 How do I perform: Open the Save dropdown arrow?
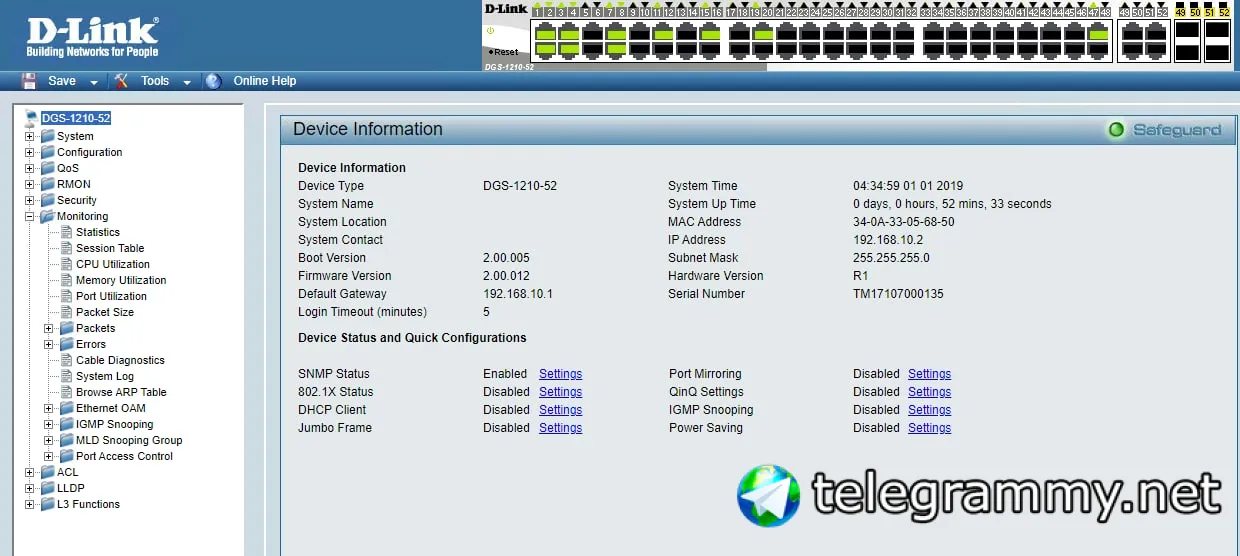click(x=94, y=82)
